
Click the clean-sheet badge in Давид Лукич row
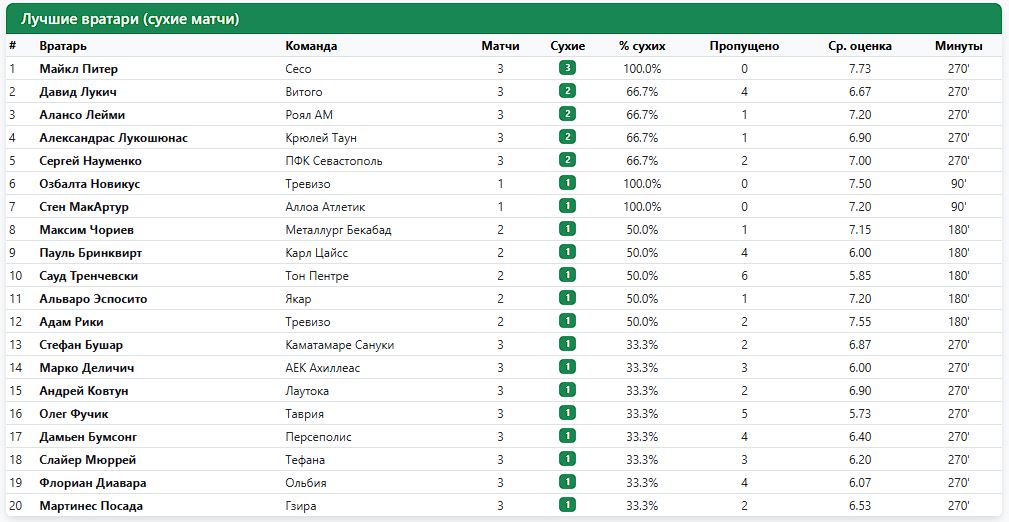tap(568, 91)
